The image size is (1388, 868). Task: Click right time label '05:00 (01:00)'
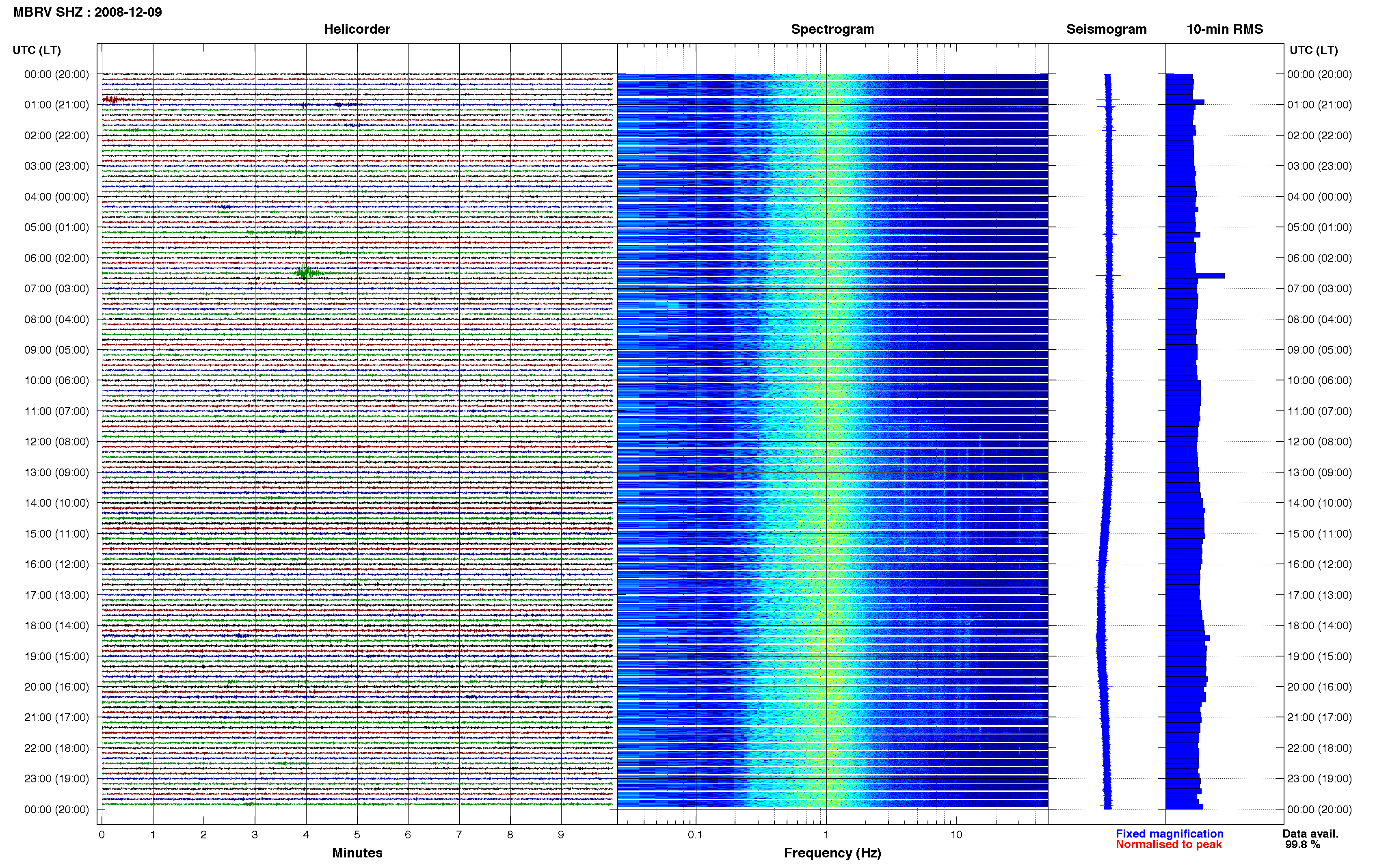coord(1319,227)
